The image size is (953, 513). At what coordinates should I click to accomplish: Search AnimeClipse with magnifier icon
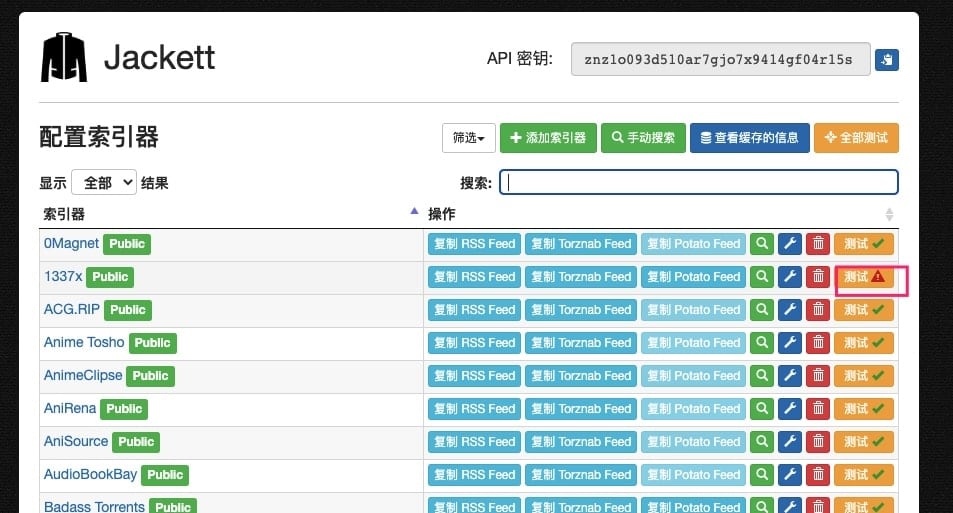coord(762,376)
